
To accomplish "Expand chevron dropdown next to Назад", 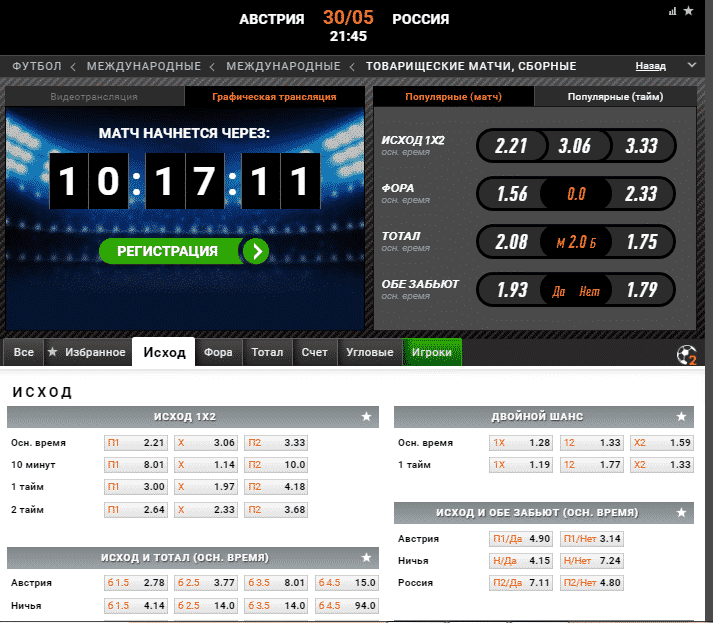I will coord(691,66).
